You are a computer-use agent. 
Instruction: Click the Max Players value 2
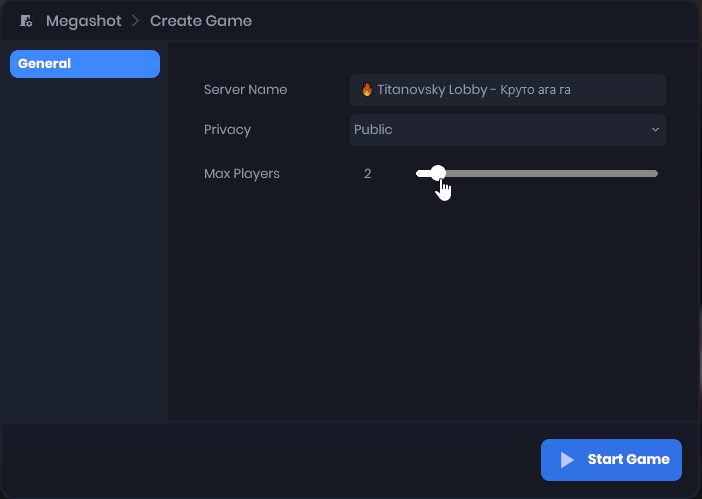pos(367,174)
